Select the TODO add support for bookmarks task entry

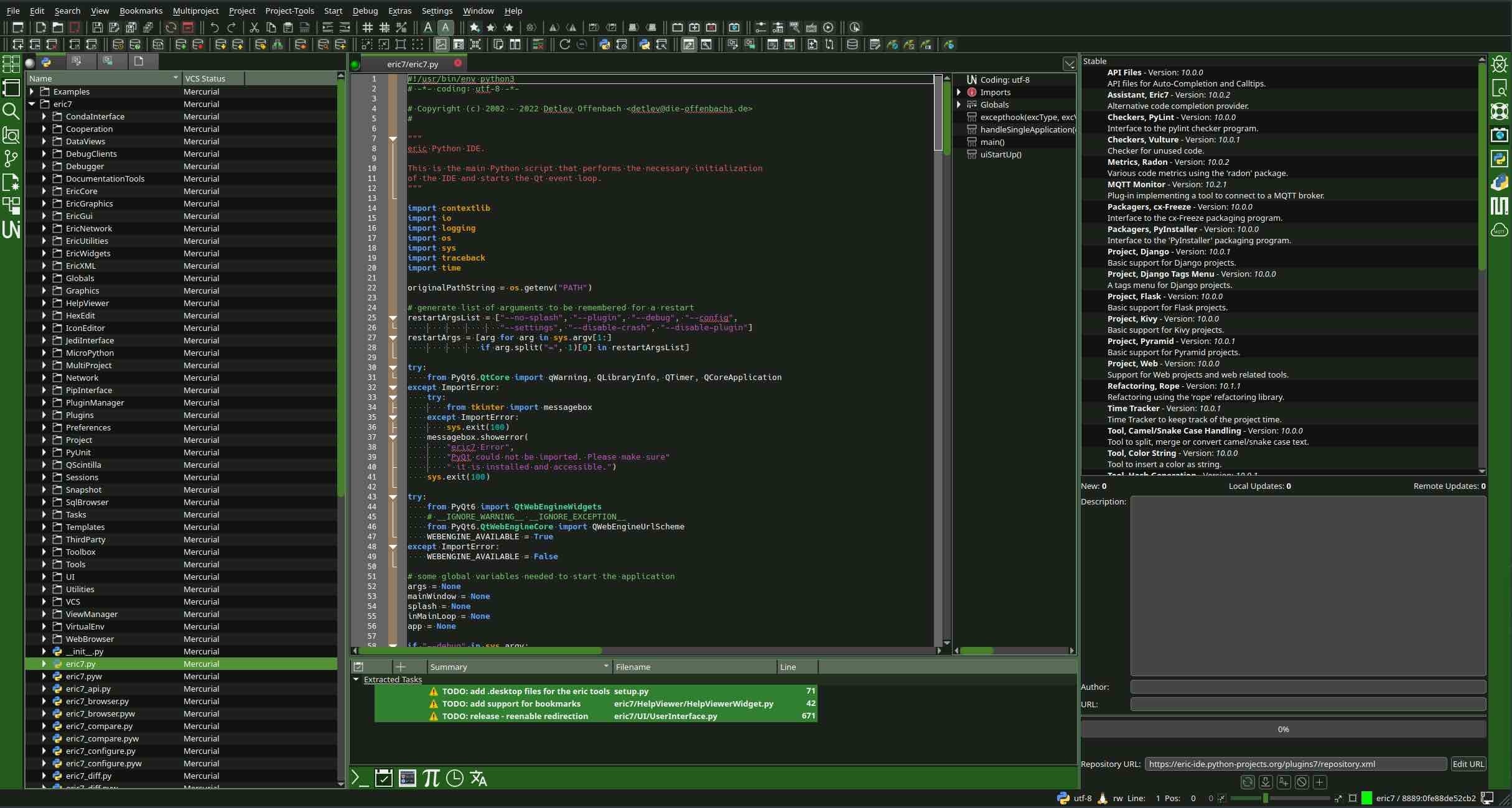click(x=510, y=704)
